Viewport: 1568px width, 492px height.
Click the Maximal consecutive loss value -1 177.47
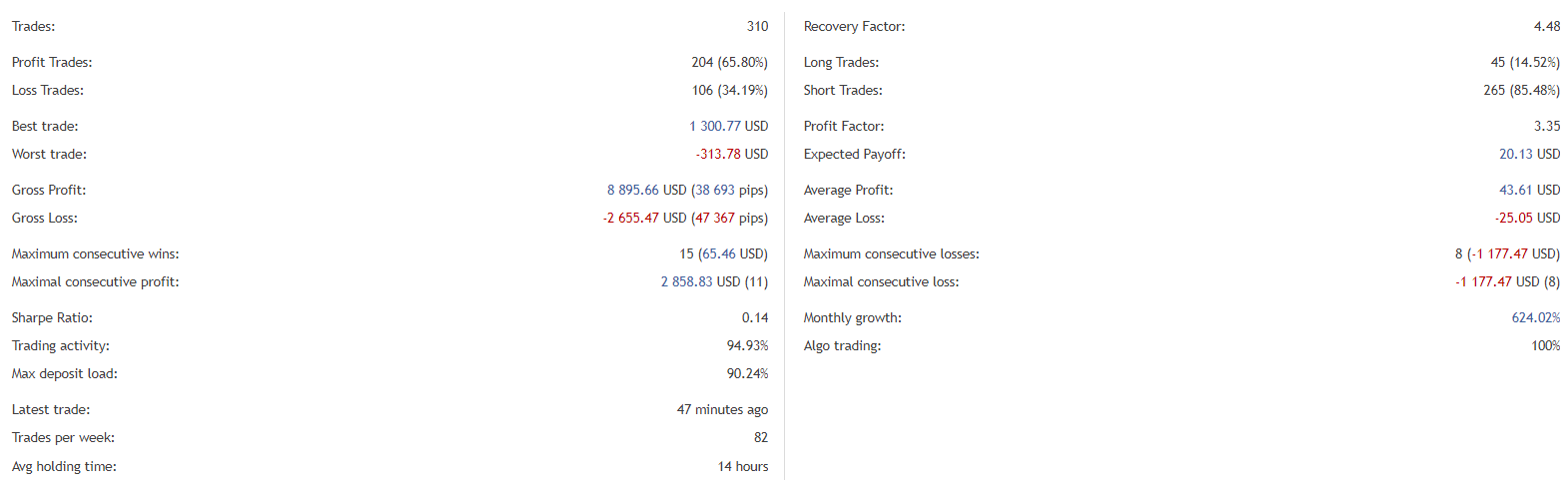click(x=1483, y=282)
